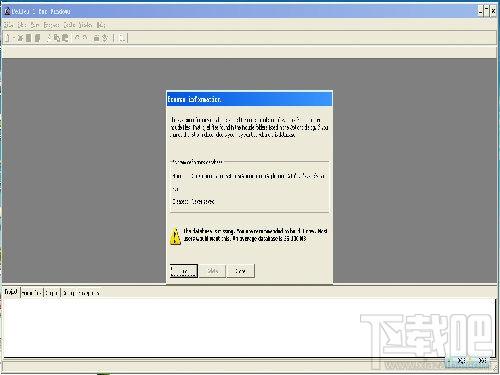Click the yellow warning triangle icon in dialog
The image size is (500, 375).
(x=175, y=236)
